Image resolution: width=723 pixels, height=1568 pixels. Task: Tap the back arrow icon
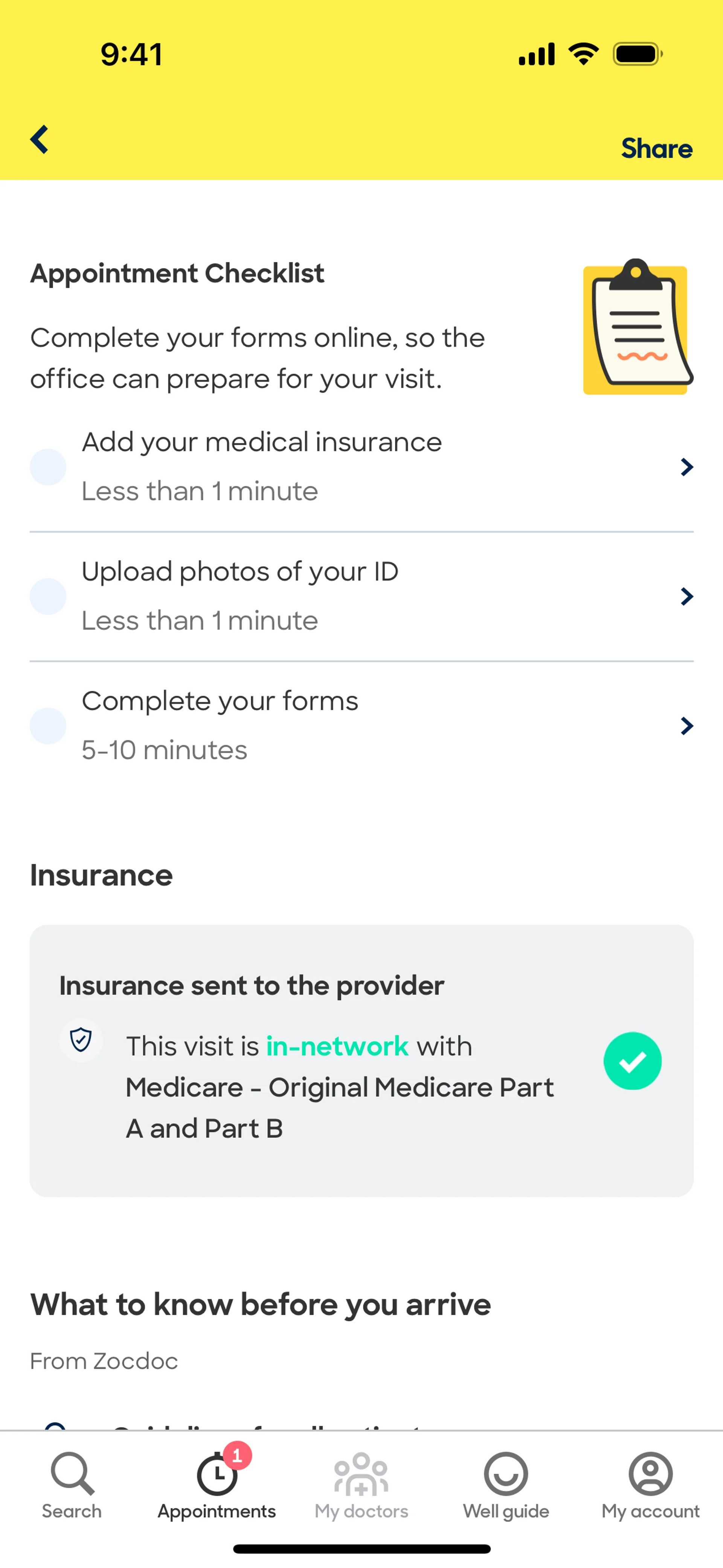coord(40,139)
